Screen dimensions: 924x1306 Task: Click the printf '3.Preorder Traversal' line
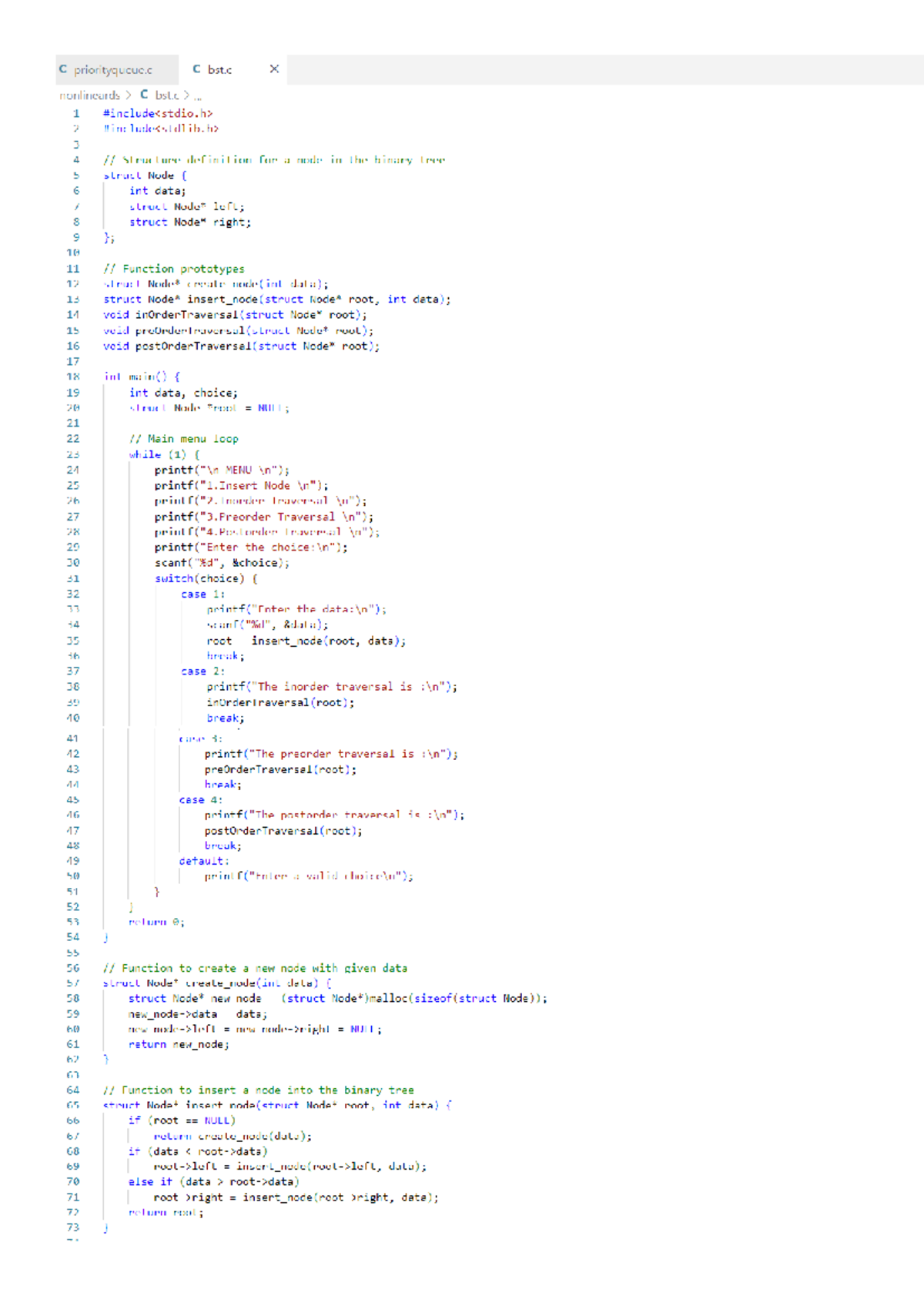[x=263, y=517]
